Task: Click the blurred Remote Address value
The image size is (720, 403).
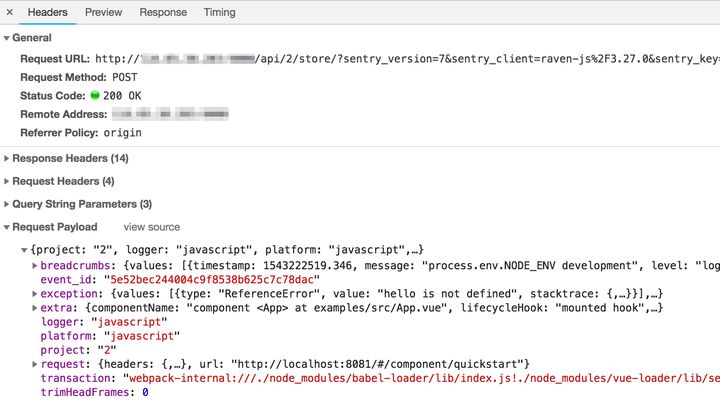Action: (x=170, y=114)
